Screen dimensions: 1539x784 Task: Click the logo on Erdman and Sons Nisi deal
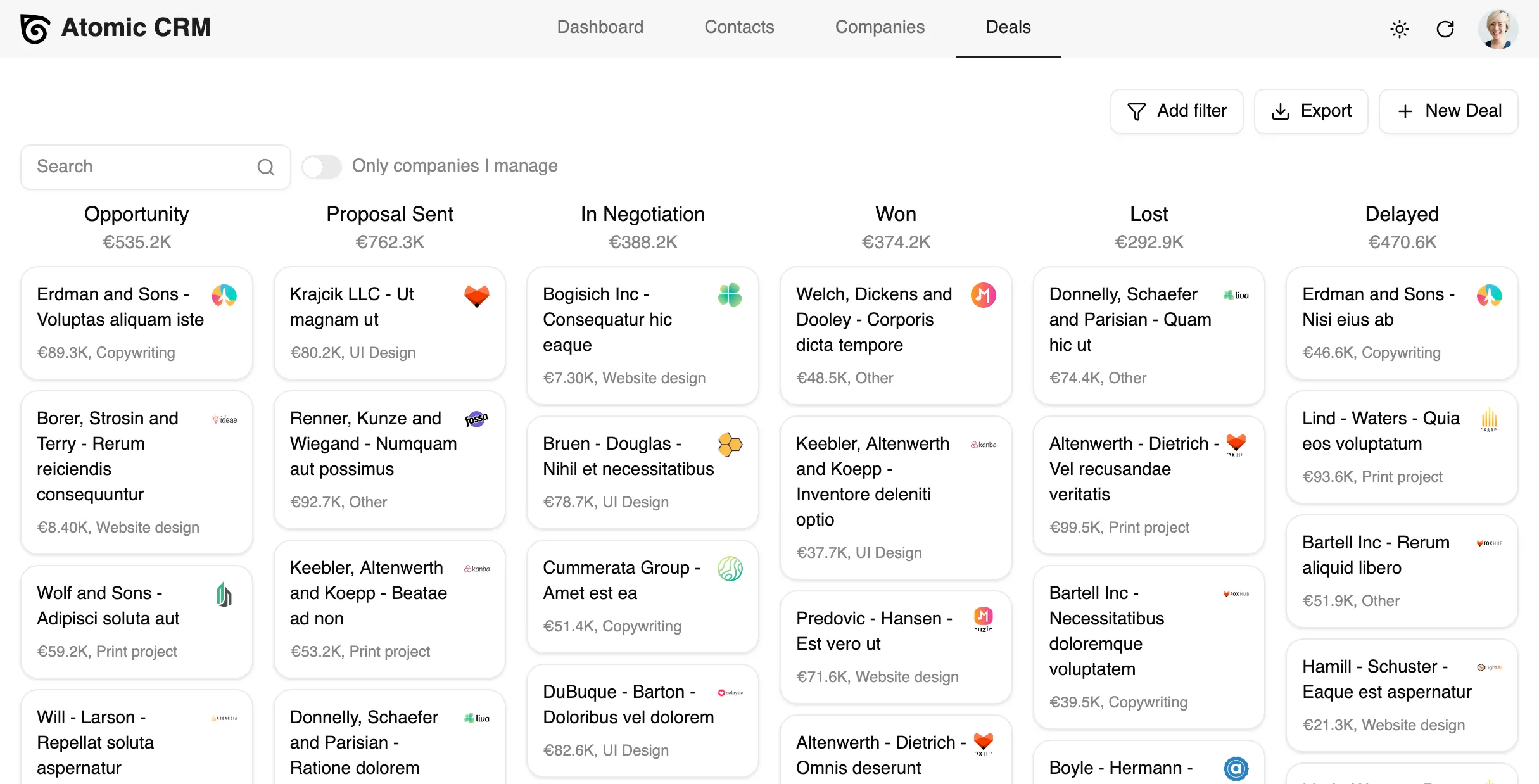[1490, 296]
